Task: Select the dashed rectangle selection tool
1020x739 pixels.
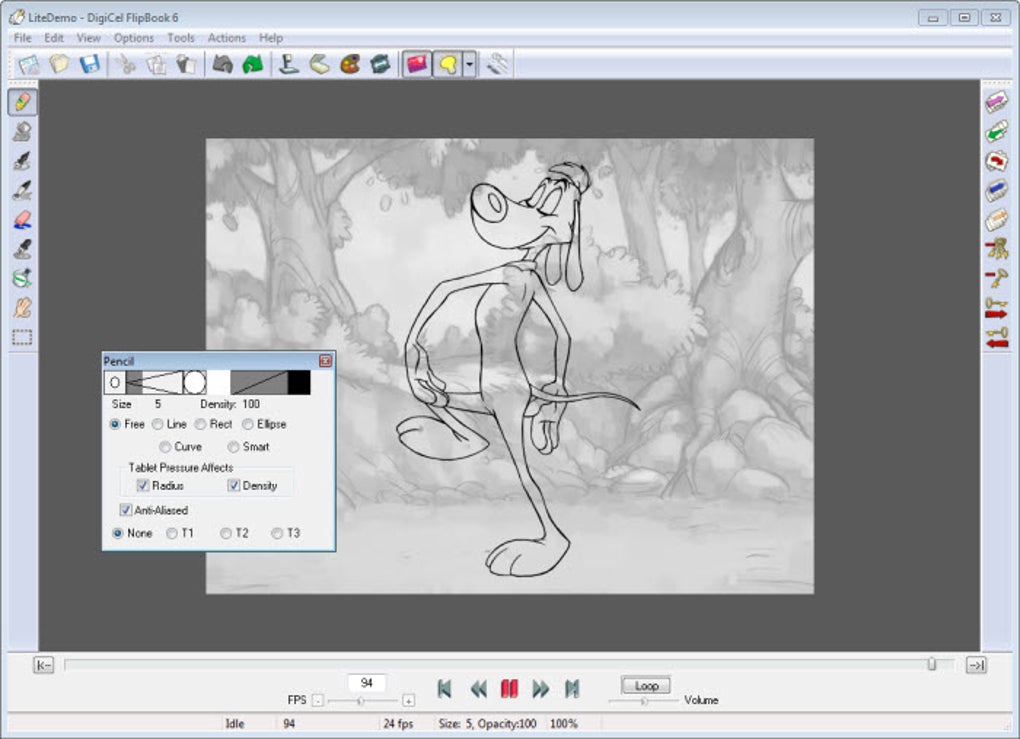Action: pos(22,337)
